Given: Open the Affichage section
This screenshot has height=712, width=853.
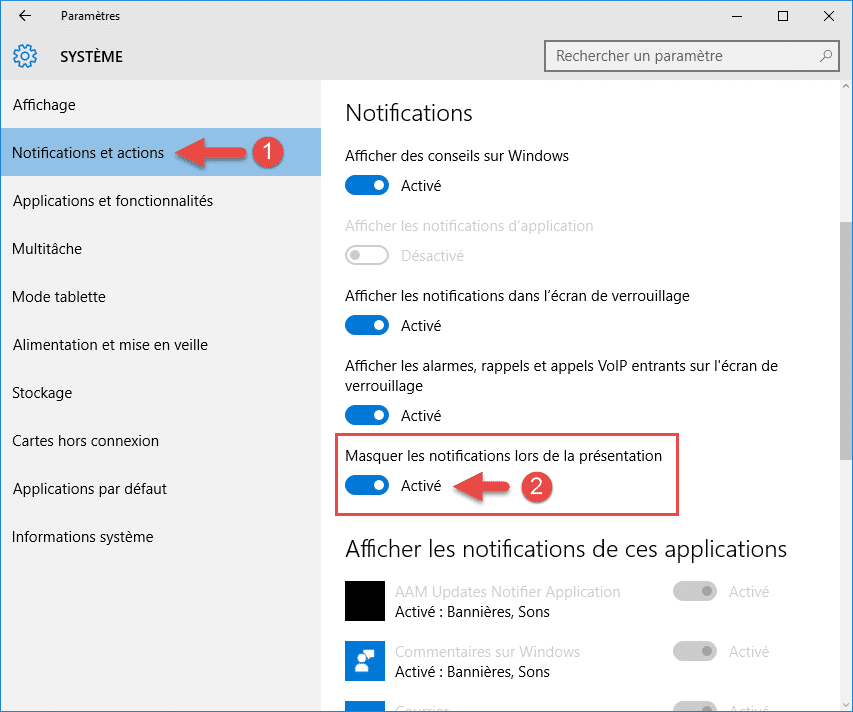Looking at the screenshot, I should pyautogui.click(x=161, y=104).
